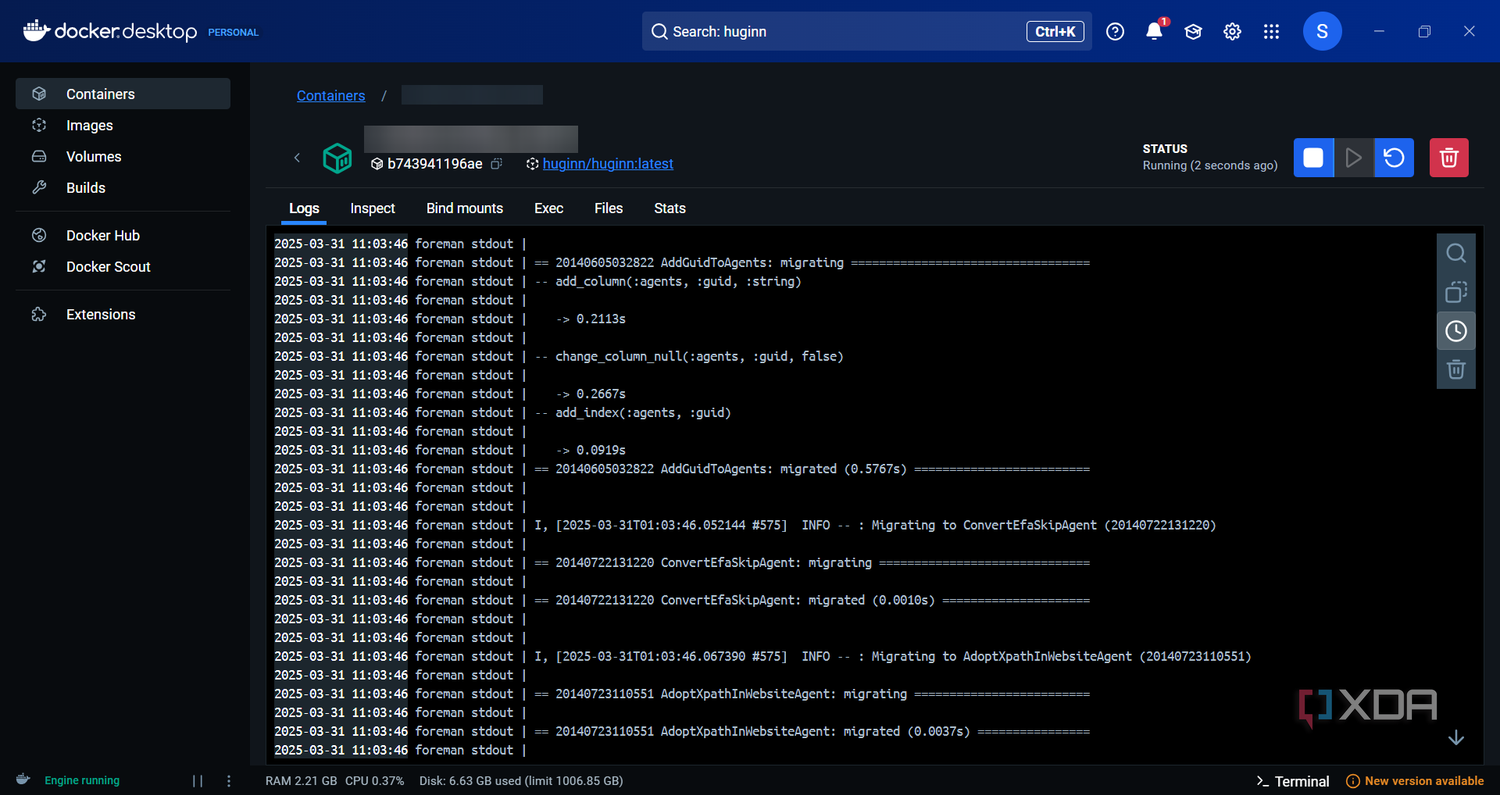Click the log value -> 0.2113s
Image resolution: width=1500 pixels, height=795 pixels.
(x=590, y=319)
